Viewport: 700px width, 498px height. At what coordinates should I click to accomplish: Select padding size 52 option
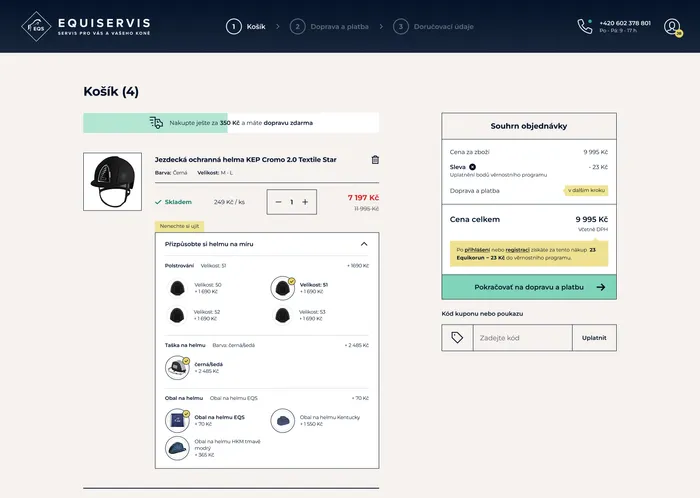pos(195,315)
